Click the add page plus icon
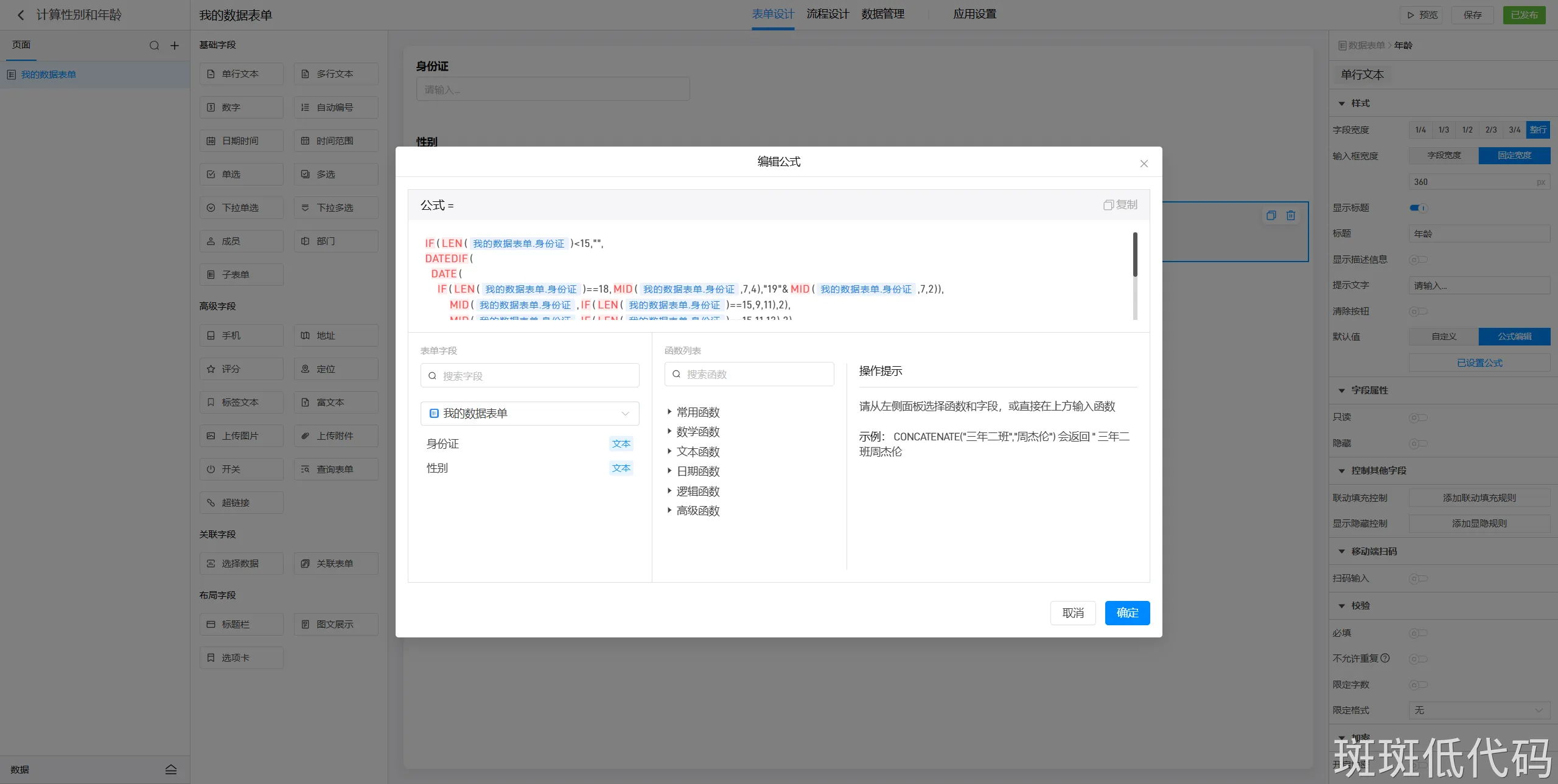 coord(175,46)
